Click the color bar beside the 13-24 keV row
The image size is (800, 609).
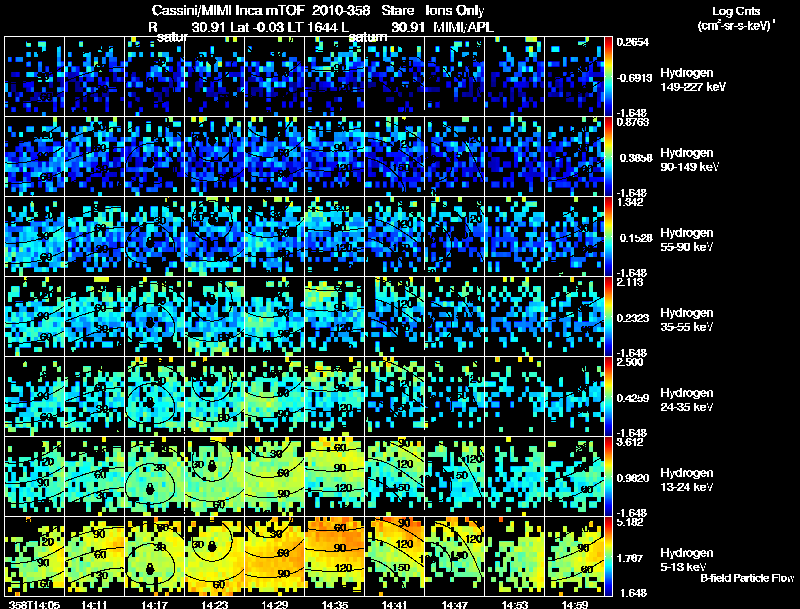pos(608,476)
